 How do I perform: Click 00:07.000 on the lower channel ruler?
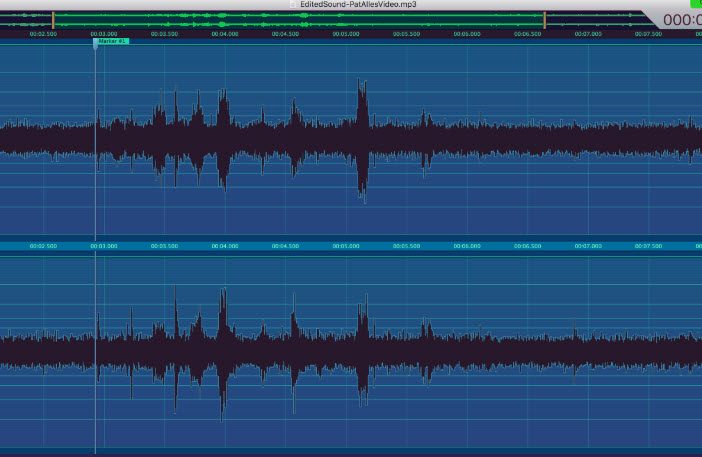(x=588, y=246)
